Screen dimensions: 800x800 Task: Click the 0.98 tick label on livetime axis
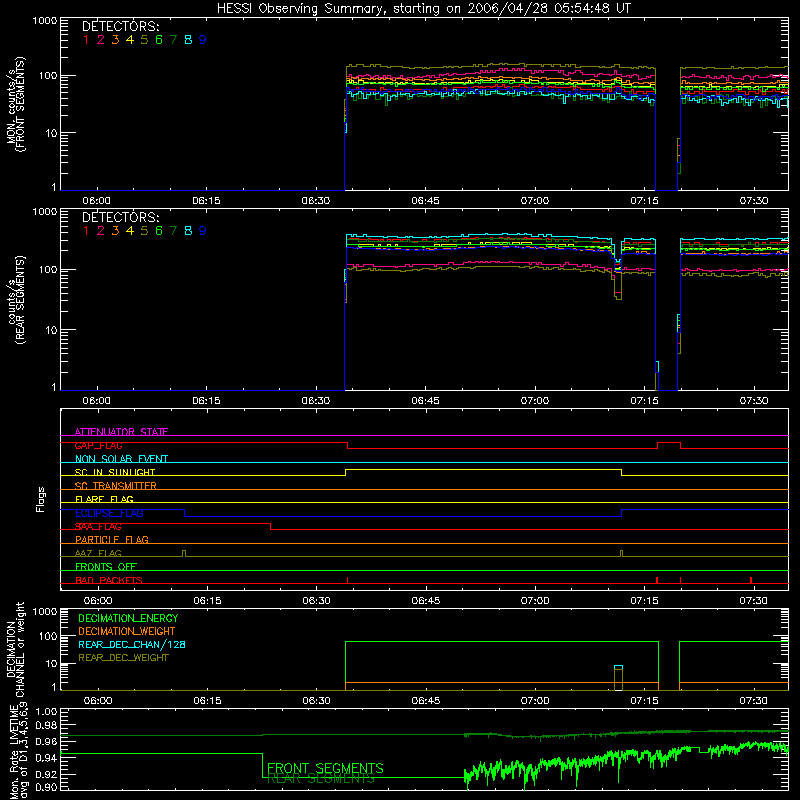click(46, 726)
